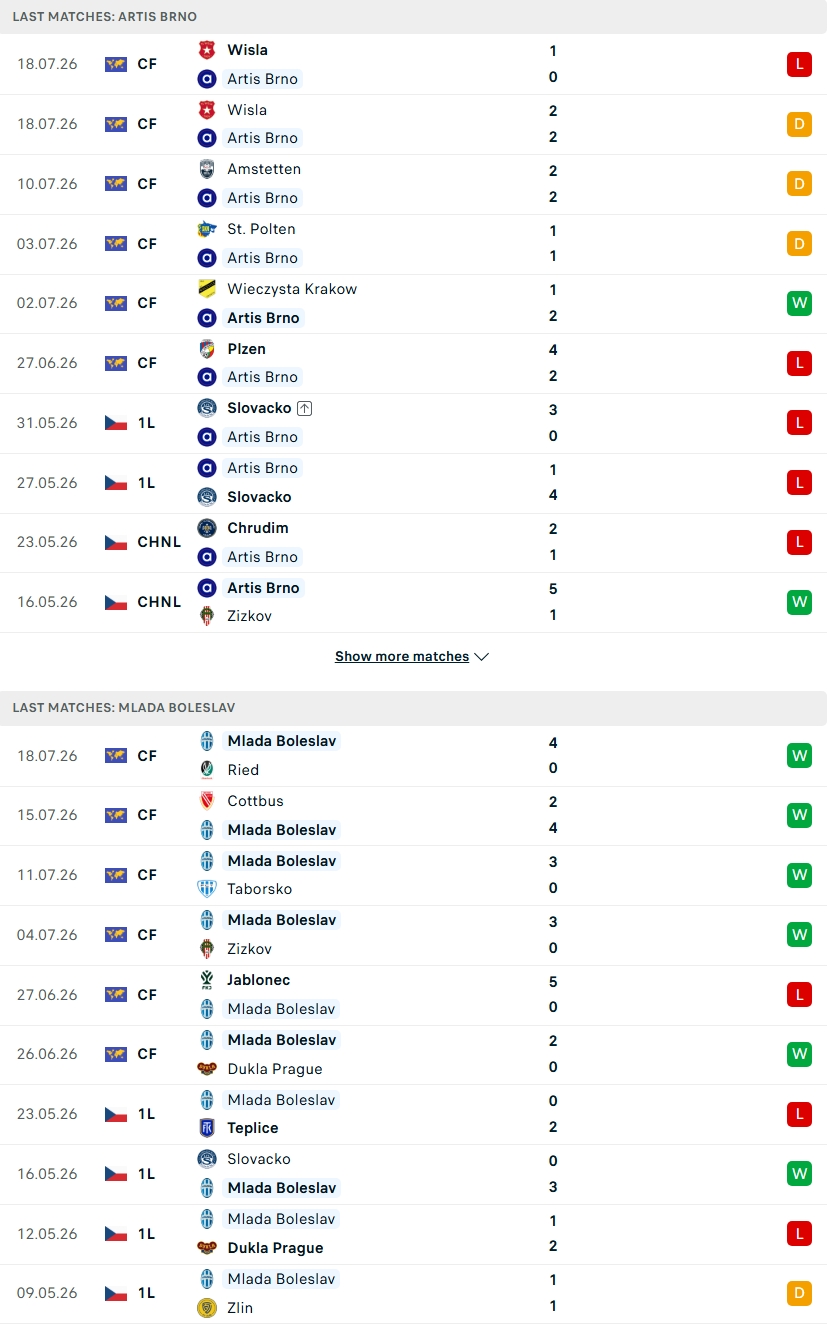This screenshot has height=1324, width=828.
Task: Open the red L badge for the Plzen match
Action: click(799, 363)
